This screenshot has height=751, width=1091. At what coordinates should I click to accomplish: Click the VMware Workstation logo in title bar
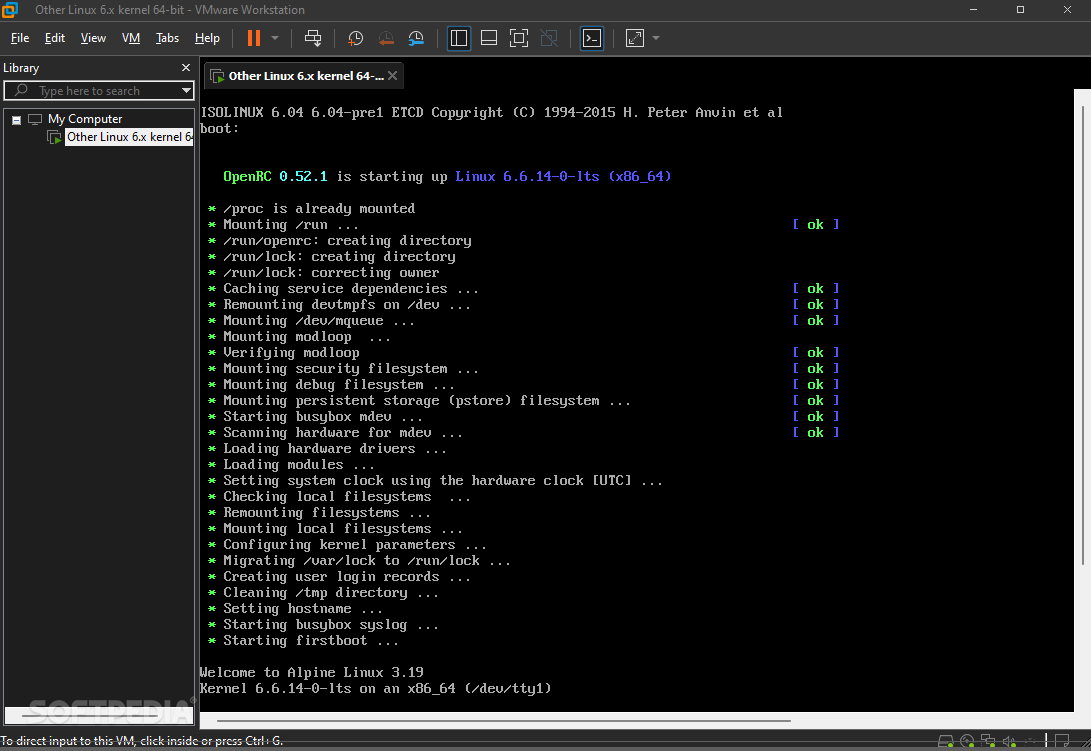pyautogui.click(x=10, y=10)
